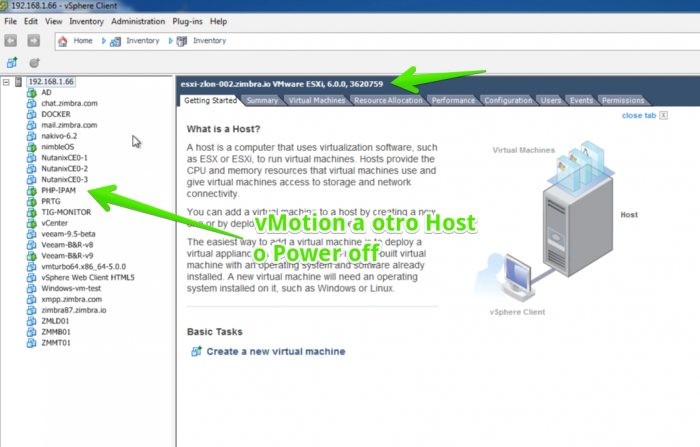This screenshot has height=447, width=700.
Task: Switch to the Configuration tab
Action: click(508, 100)
